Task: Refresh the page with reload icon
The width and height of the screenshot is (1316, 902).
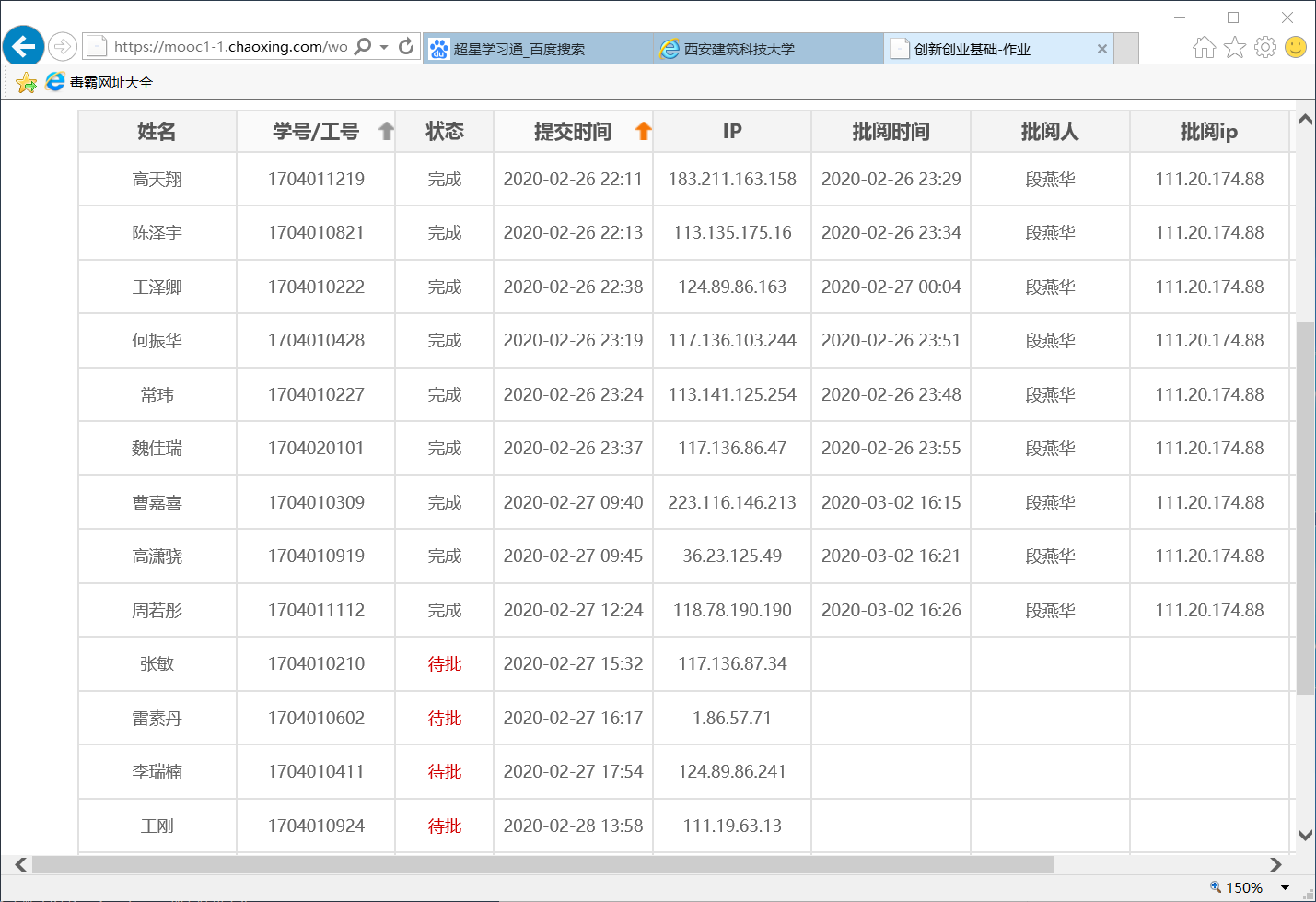Action: [x=406, y=46]
